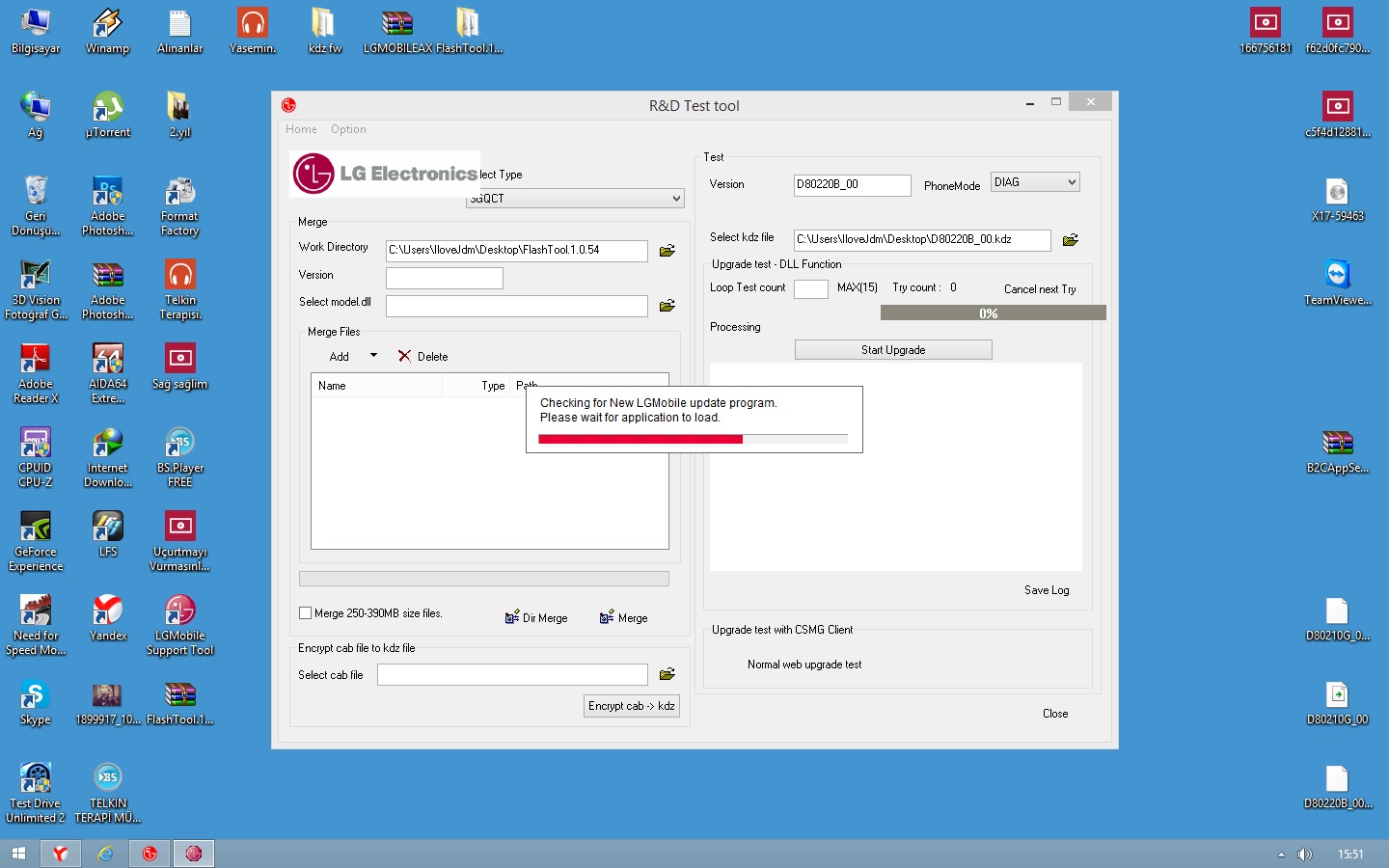Click the Name column header

pos(377,386)
